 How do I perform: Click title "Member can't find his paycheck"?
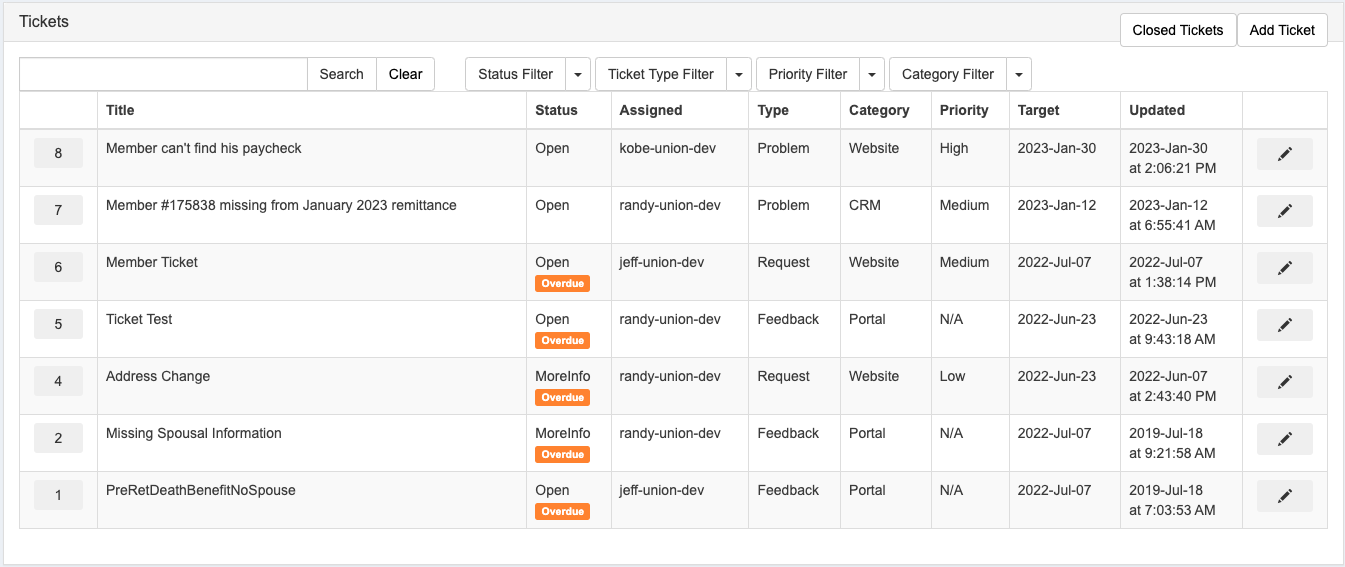(204, 148)
